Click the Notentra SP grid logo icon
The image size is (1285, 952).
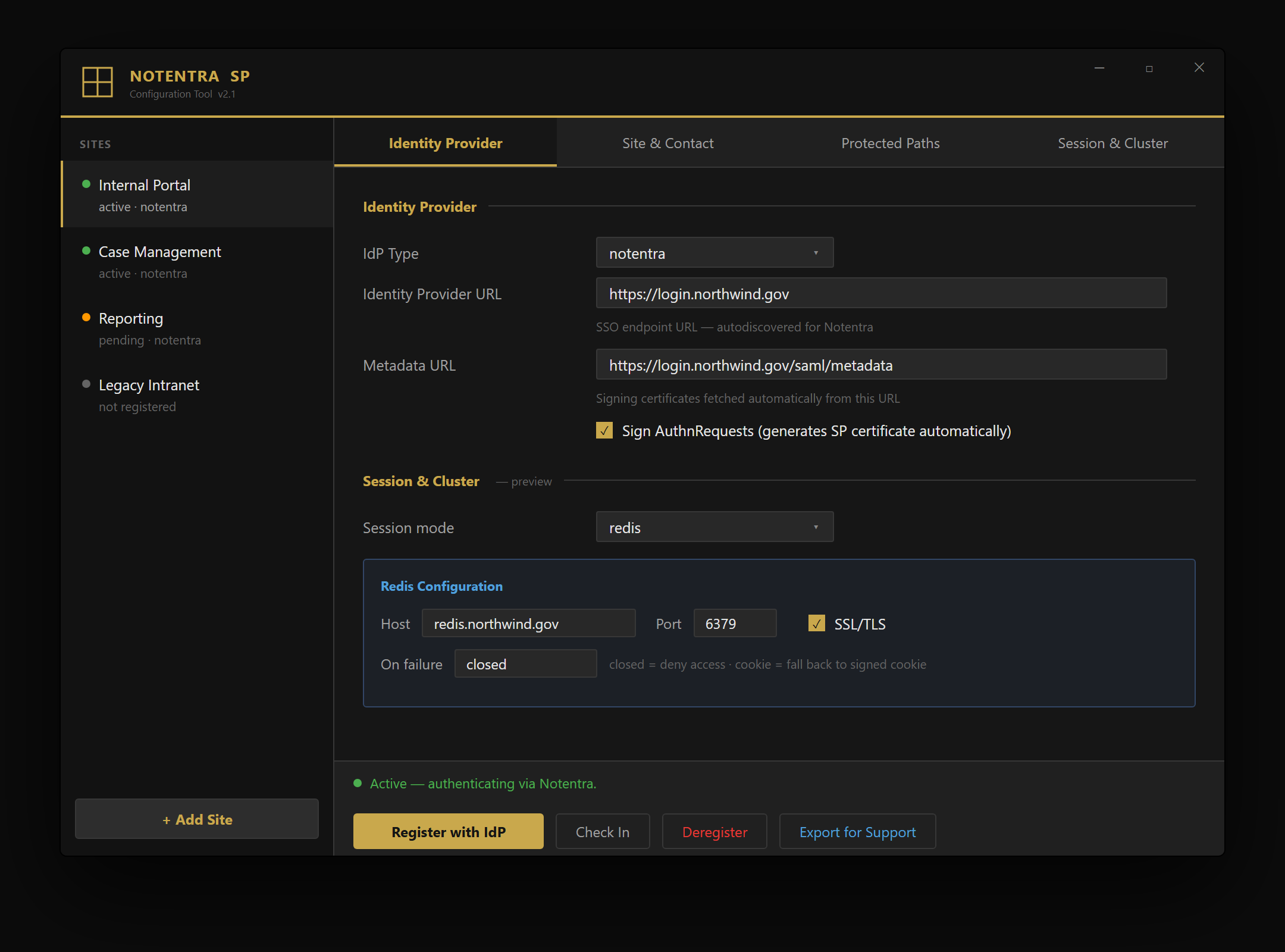pyautogui.click(x=98, y=82)
